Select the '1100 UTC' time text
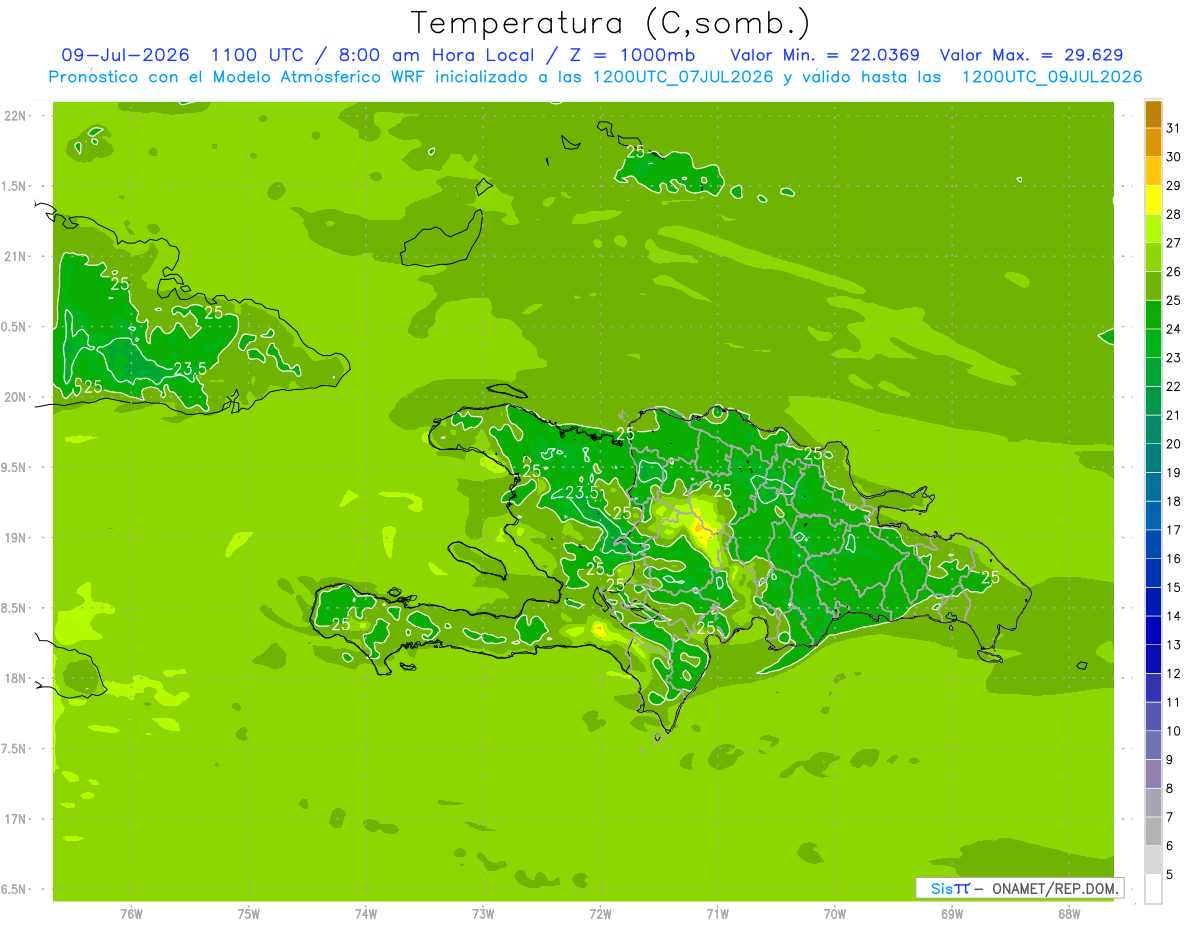 coord(259,55)
